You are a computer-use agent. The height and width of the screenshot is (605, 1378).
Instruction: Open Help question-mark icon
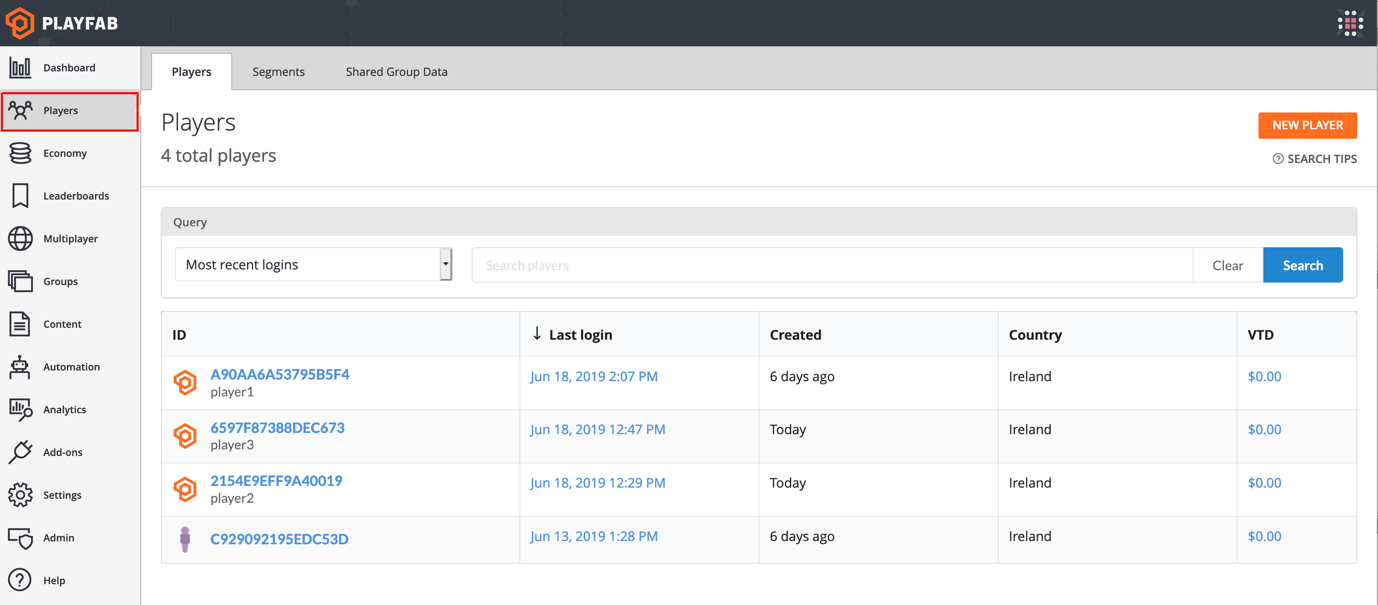[20, 580]
